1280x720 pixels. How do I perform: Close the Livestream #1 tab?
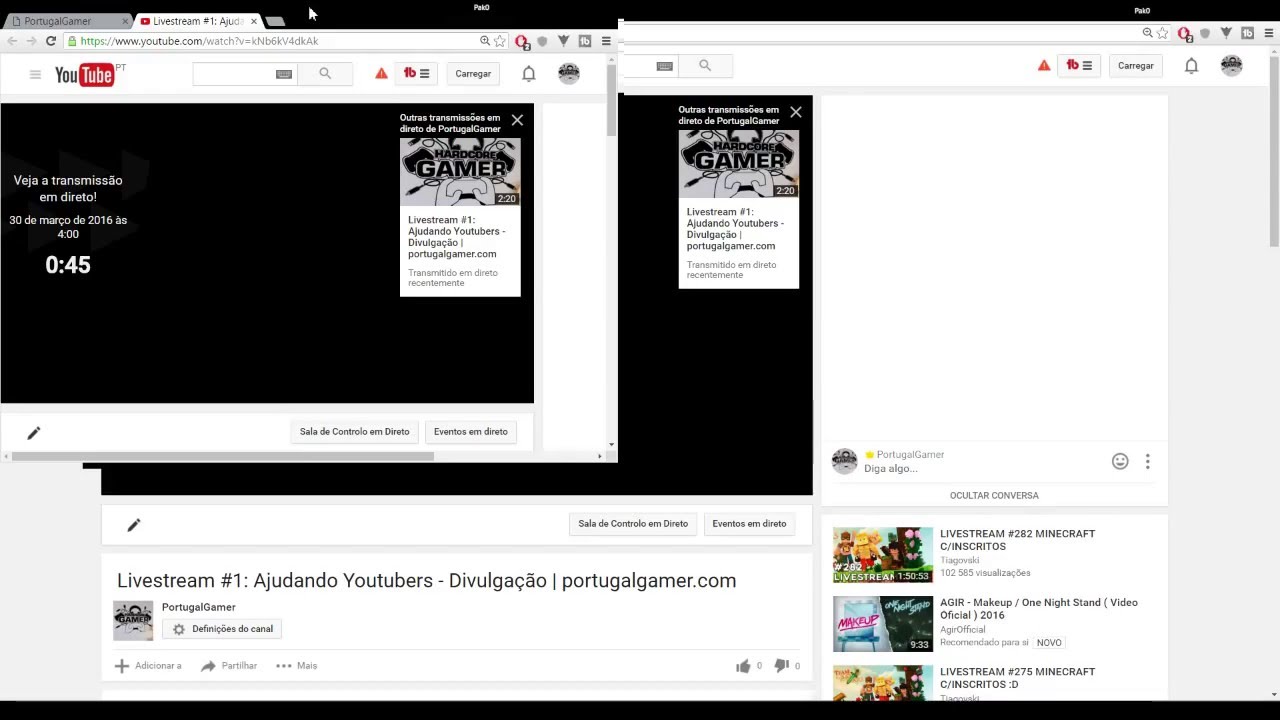(x=253, y=21)
